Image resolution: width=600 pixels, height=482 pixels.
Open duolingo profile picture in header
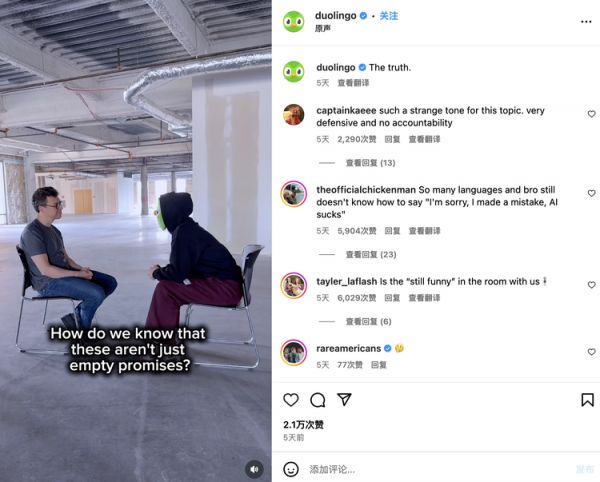(293, 21)
